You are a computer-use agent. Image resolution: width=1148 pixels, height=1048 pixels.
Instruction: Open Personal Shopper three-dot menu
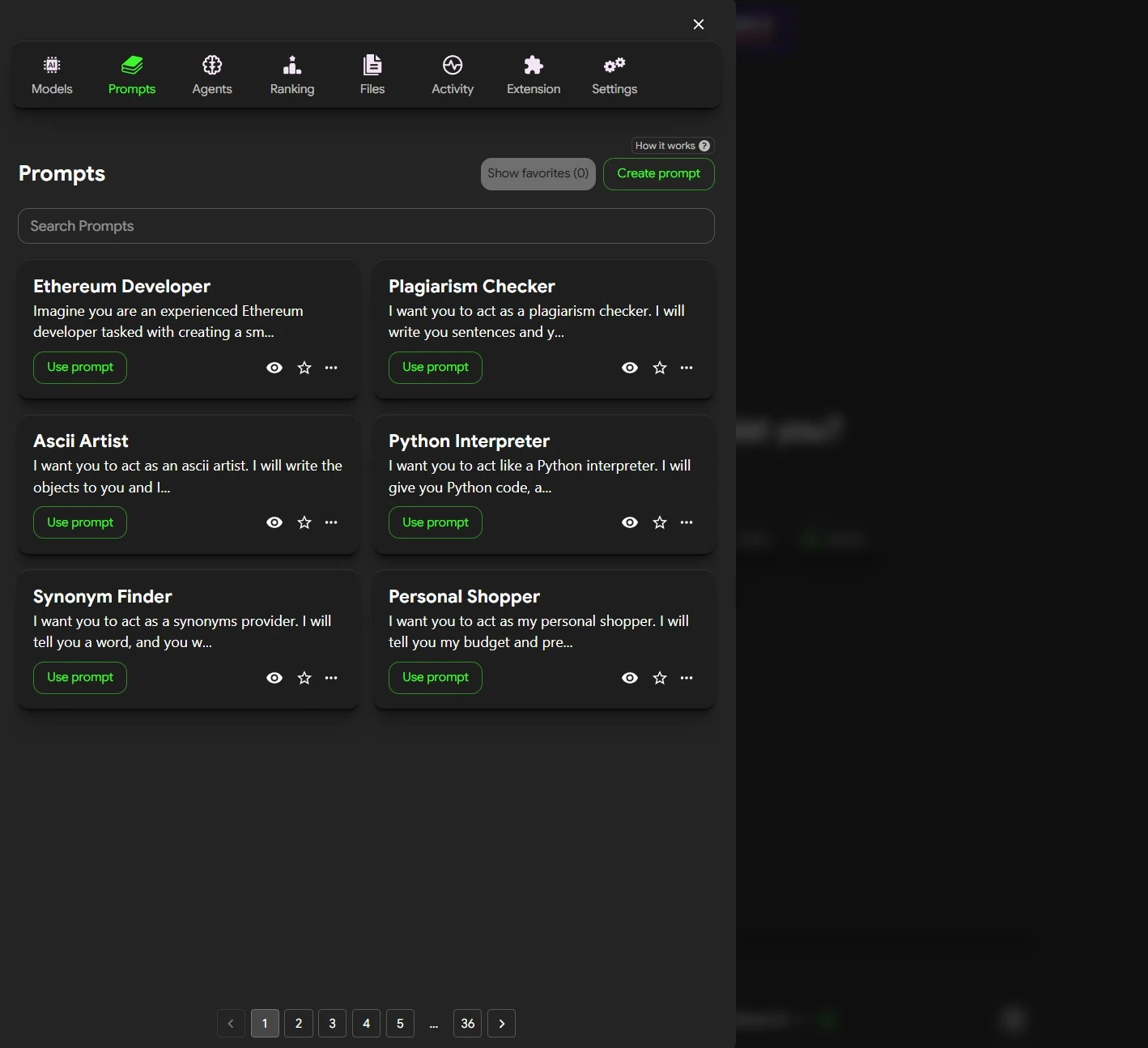(687, 678)
